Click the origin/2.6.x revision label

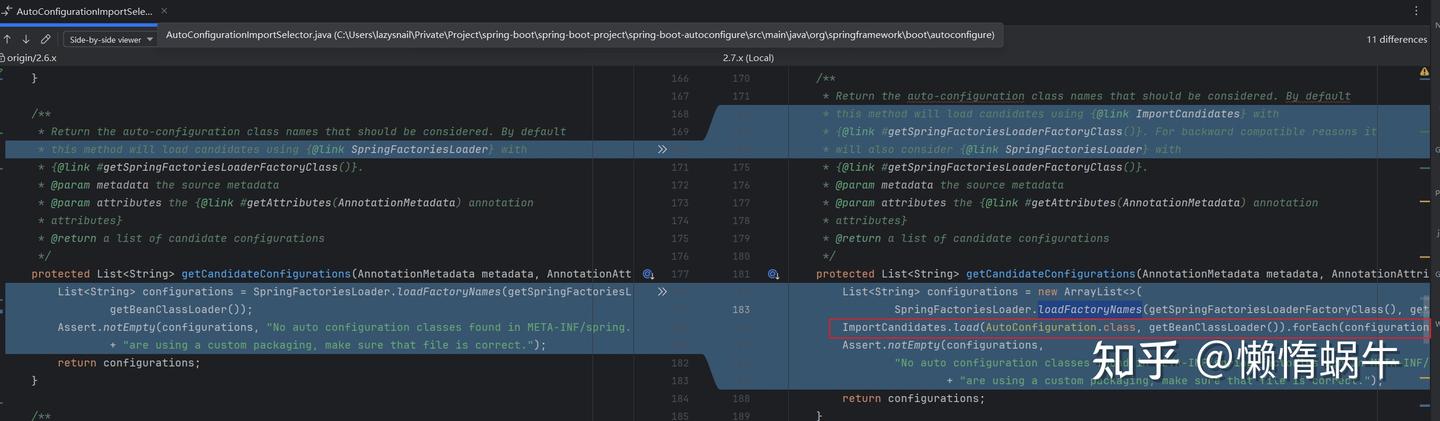tap(34, 58)
